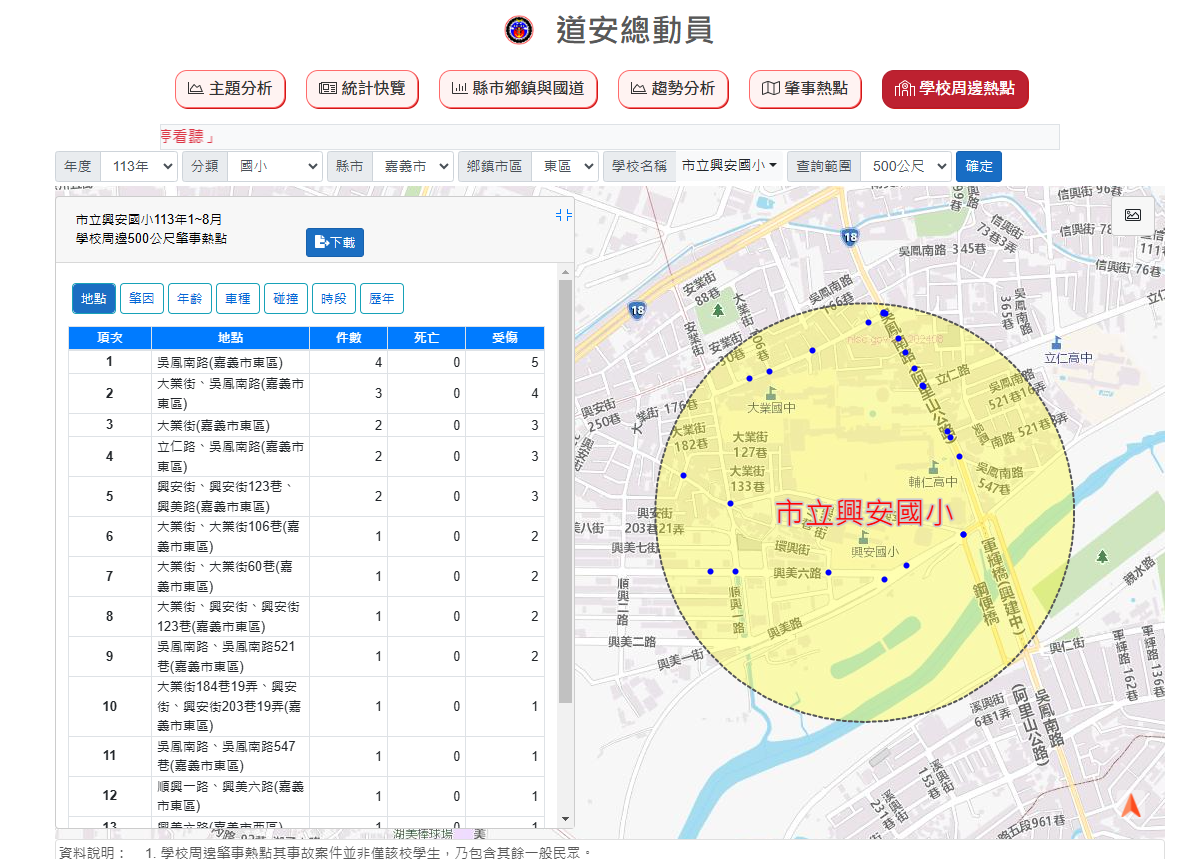Screen dimensions: 1185x859
Task: Click the 下載 download button
Action: point(335,242)
